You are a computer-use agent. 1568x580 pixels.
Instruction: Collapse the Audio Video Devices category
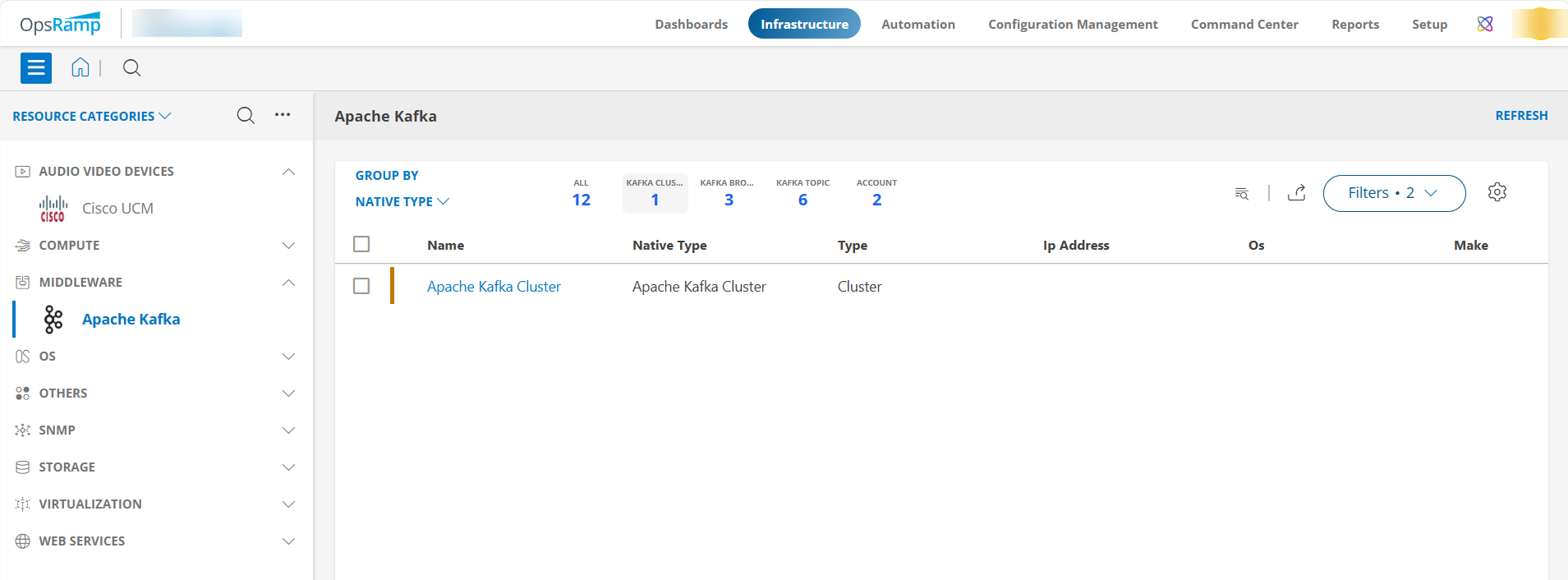[288, 172]
